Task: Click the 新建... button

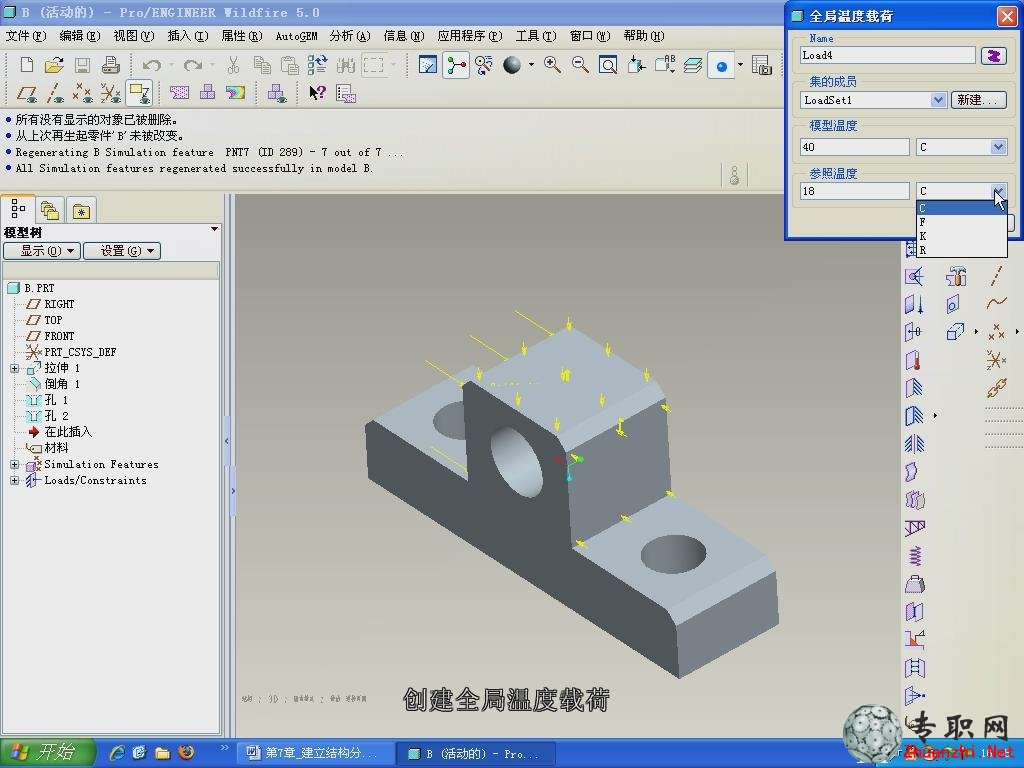Action: click(978, 100)
